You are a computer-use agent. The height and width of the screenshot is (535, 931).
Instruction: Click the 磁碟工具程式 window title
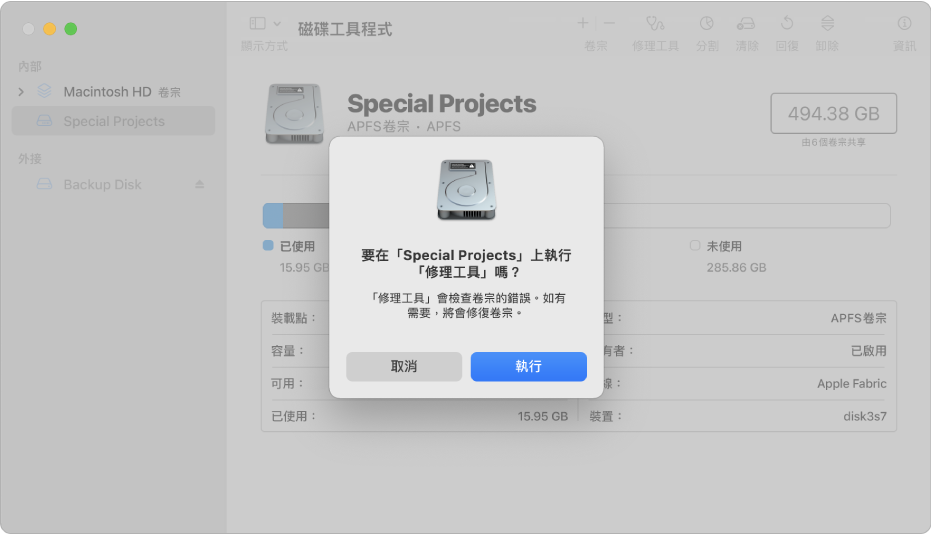click(345, 29)
